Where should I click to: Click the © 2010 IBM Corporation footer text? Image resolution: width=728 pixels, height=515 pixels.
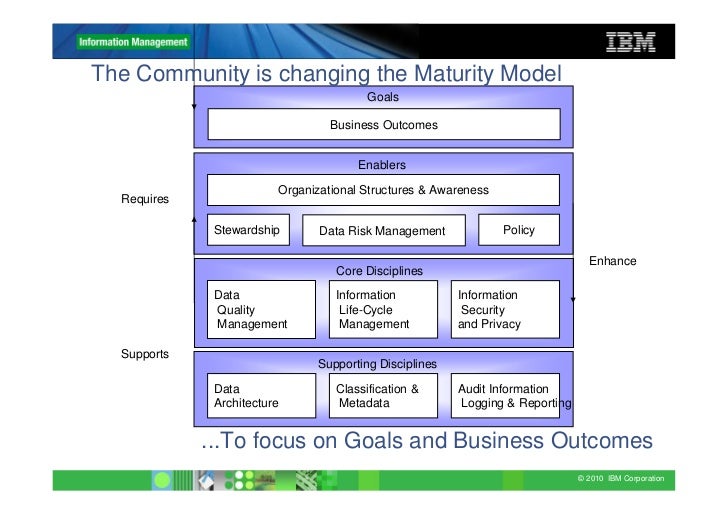tap(621, 478)
